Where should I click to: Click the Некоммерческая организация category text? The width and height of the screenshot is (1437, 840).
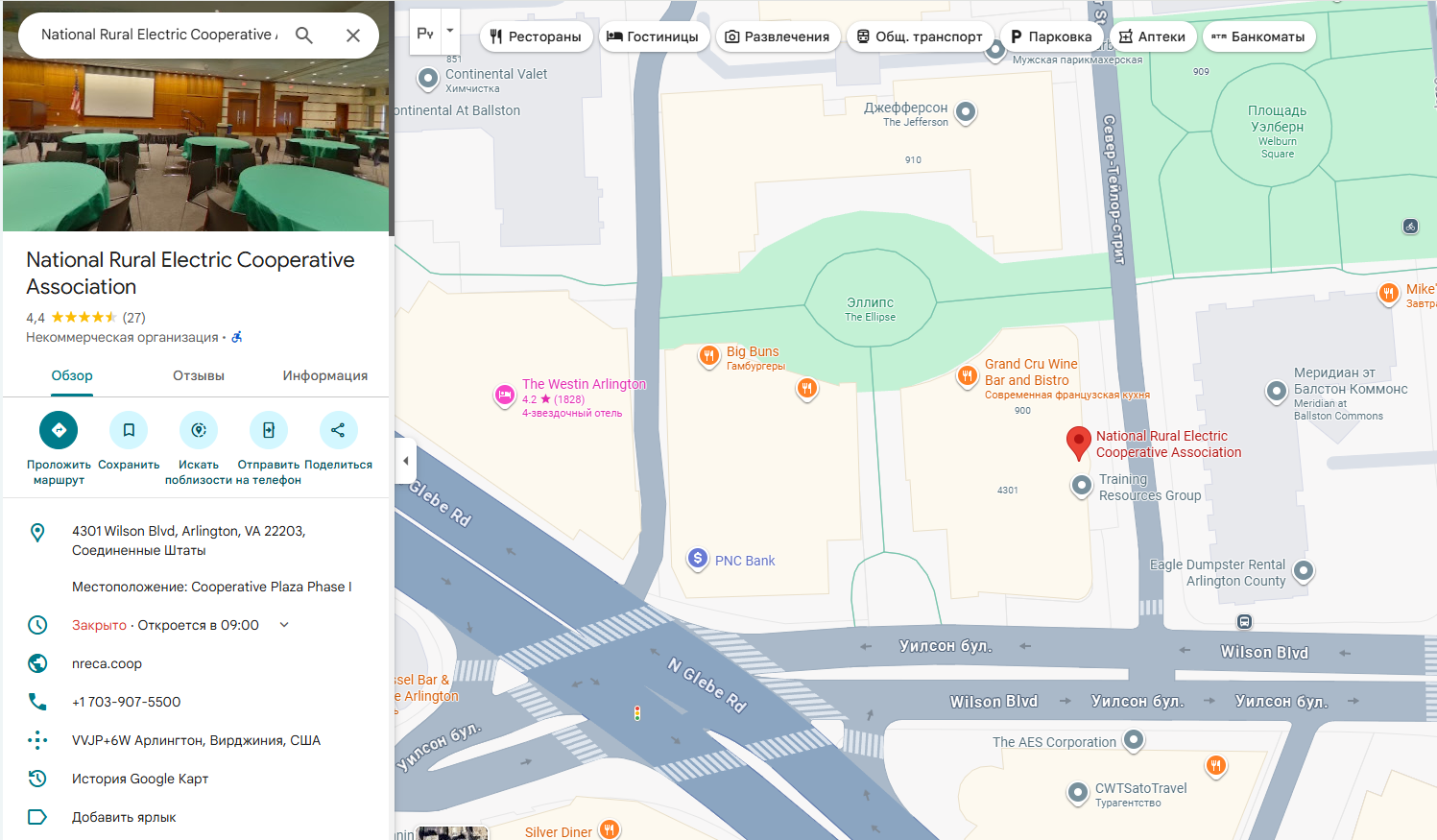tap(122, 338)
